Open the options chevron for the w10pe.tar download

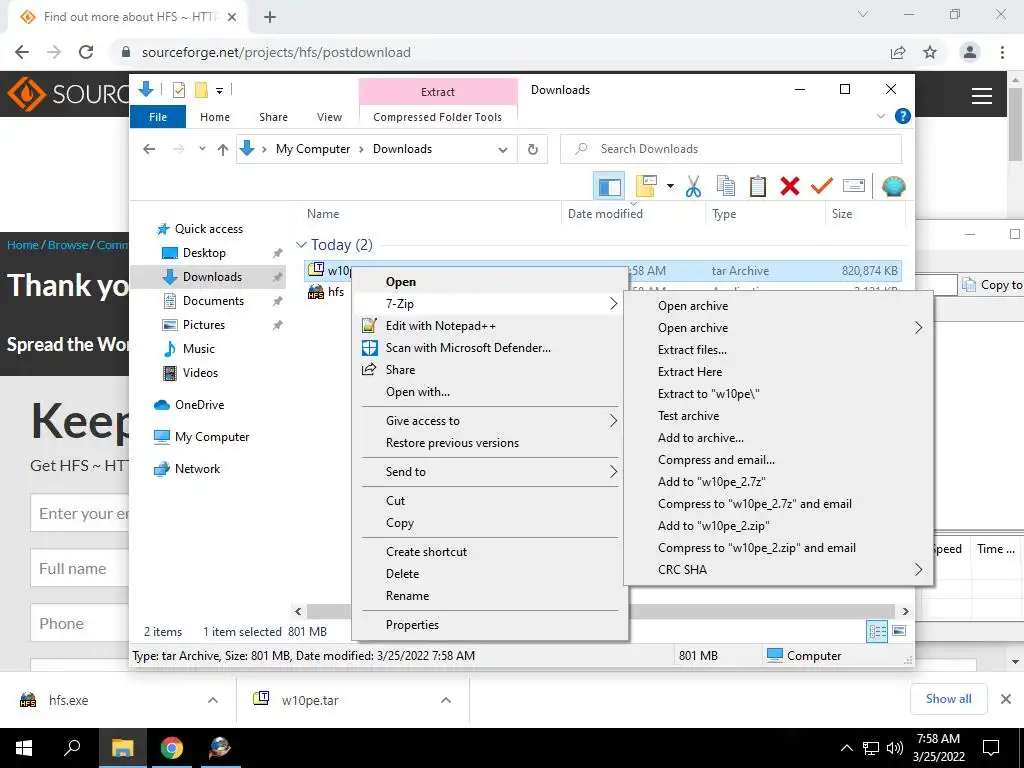[x=446, y=700]
